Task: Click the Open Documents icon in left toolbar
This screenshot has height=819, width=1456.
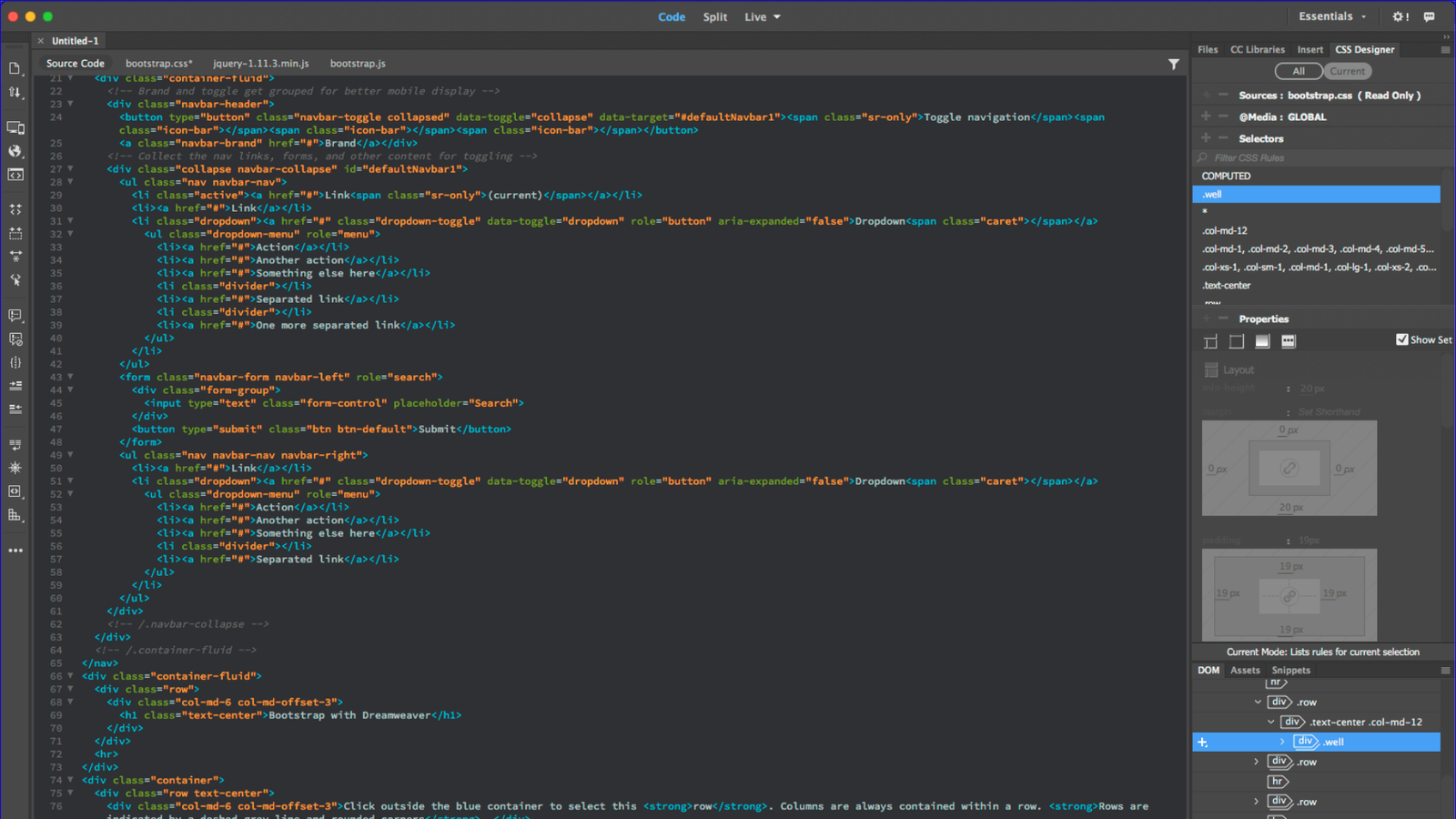Action: click(x=15, y=68)
